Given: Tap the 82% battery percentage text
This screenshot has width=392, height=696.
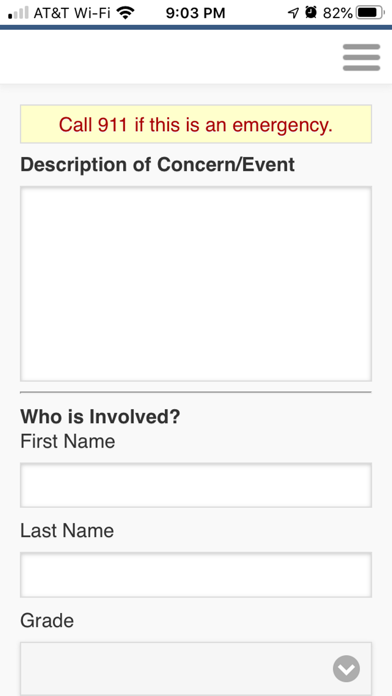Looking at the screenshot, I should tap(338, 13).
